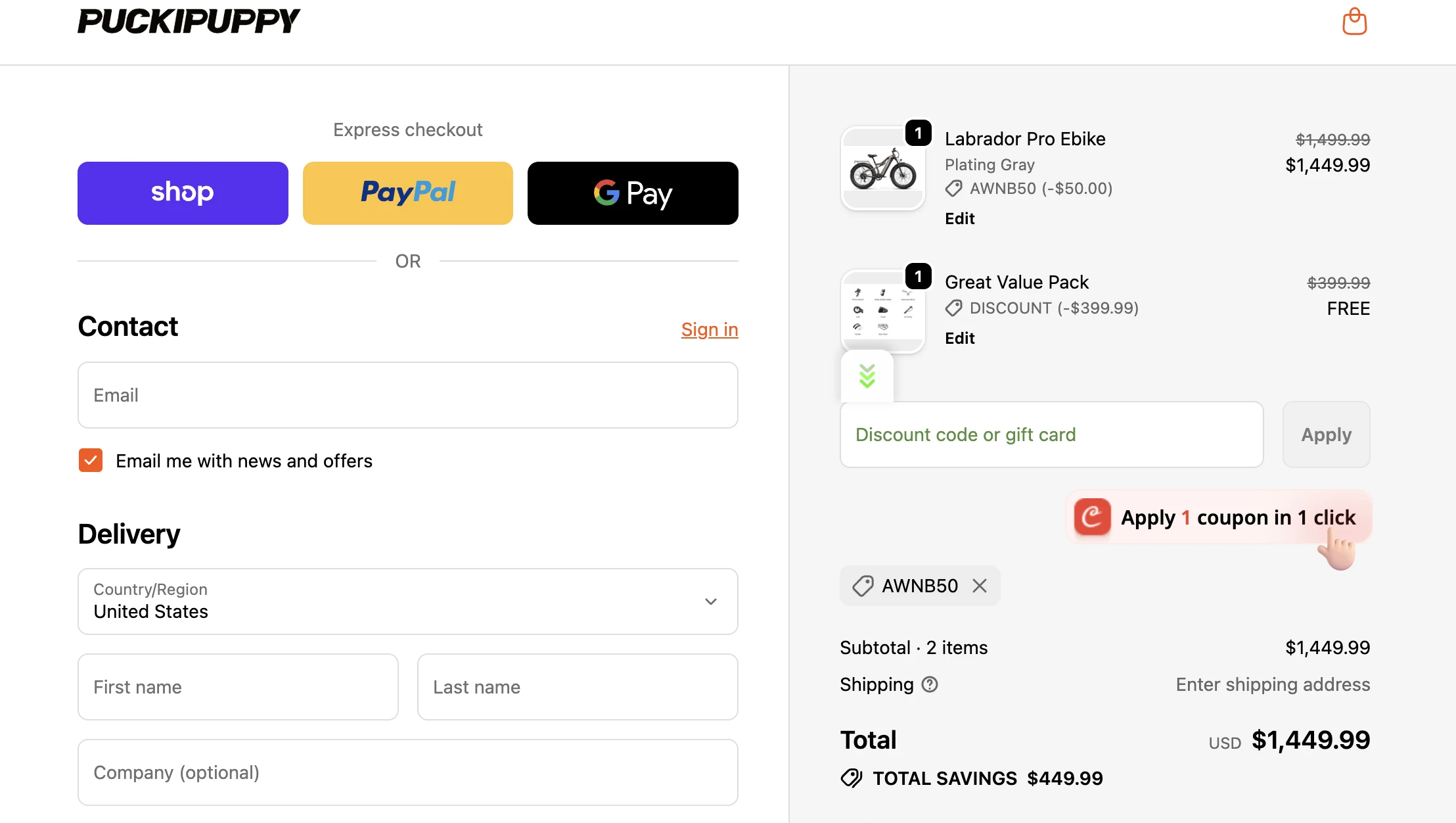The width and height of the screenshot is (1456, 823).
Task: Edit the Great Value Pack item
Action: coord(960,338)
